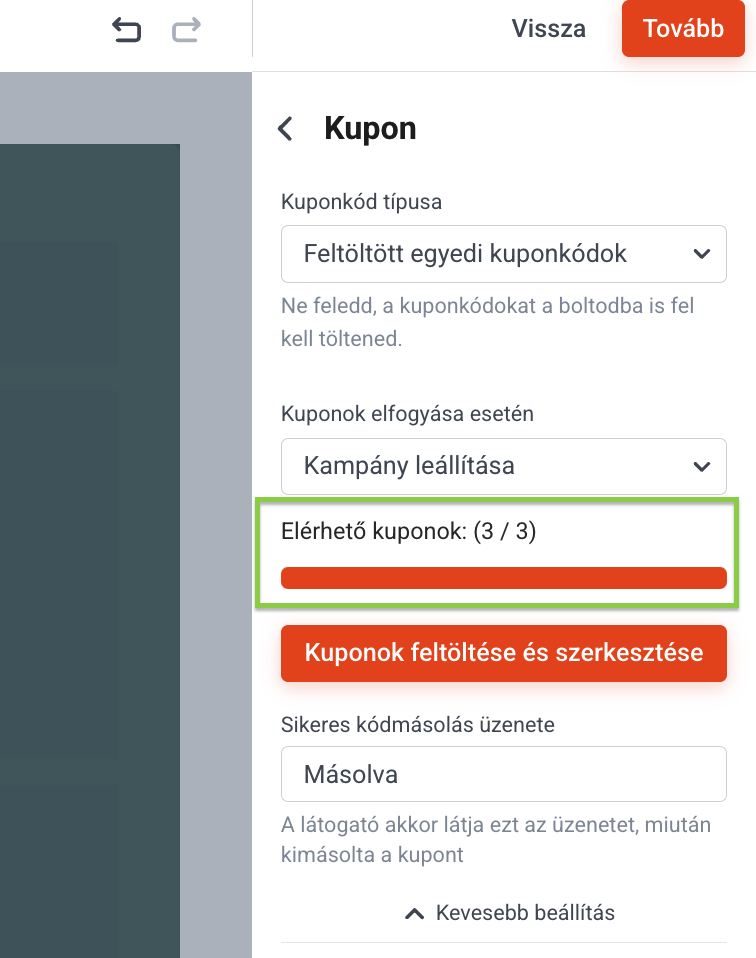Click the Elérhető kuponok (3 / 3) label
The height and width of the screenshot is (958, 756).
click(x=408, y=531)
